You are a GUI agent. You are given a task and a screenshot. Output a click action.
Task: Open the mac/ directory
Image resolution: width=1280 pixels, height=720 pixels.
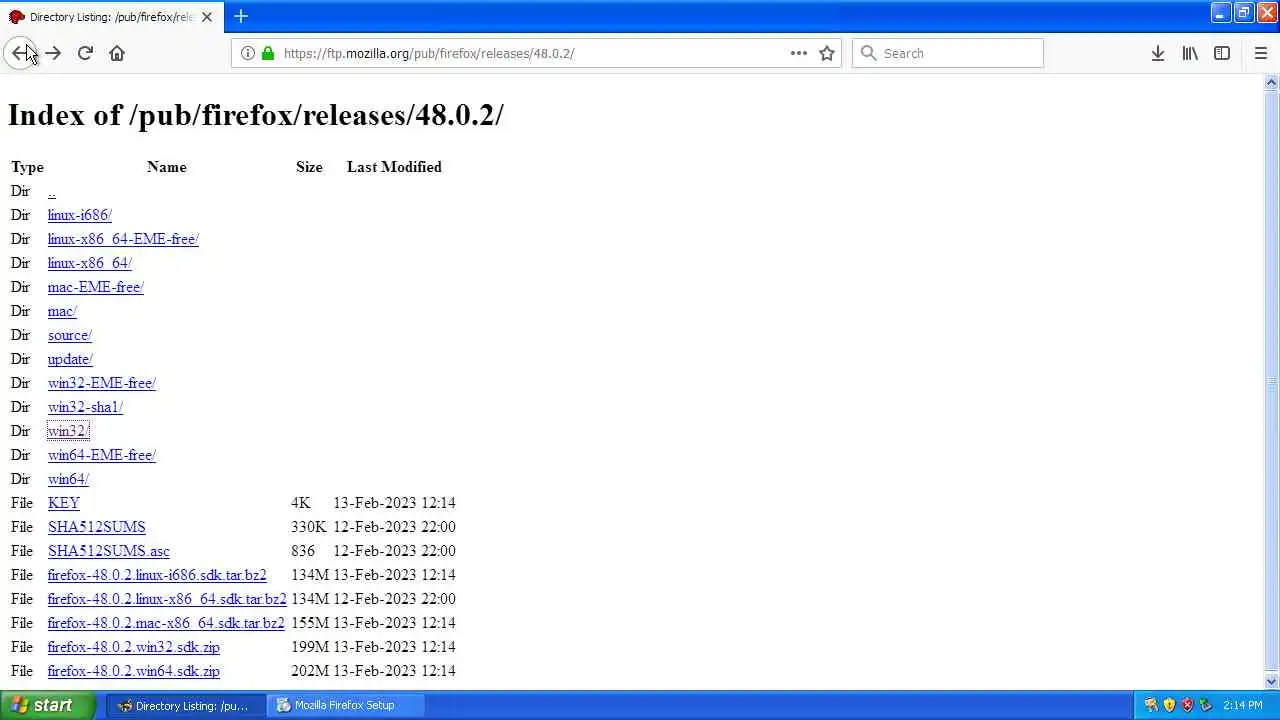pos(62,311)
